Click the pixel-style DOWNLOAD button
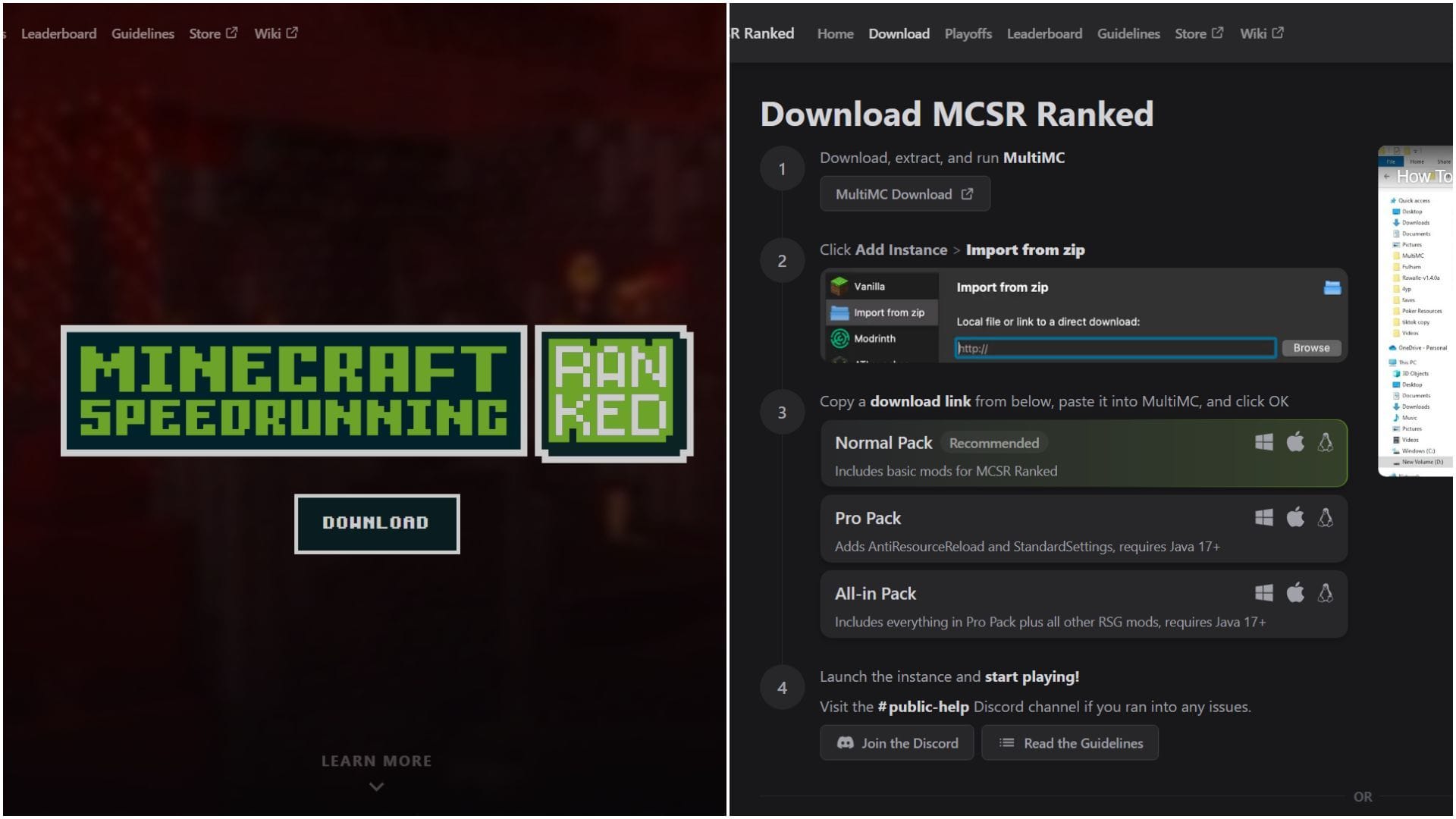Viewport: 1456px width, 819px height. 377,523
